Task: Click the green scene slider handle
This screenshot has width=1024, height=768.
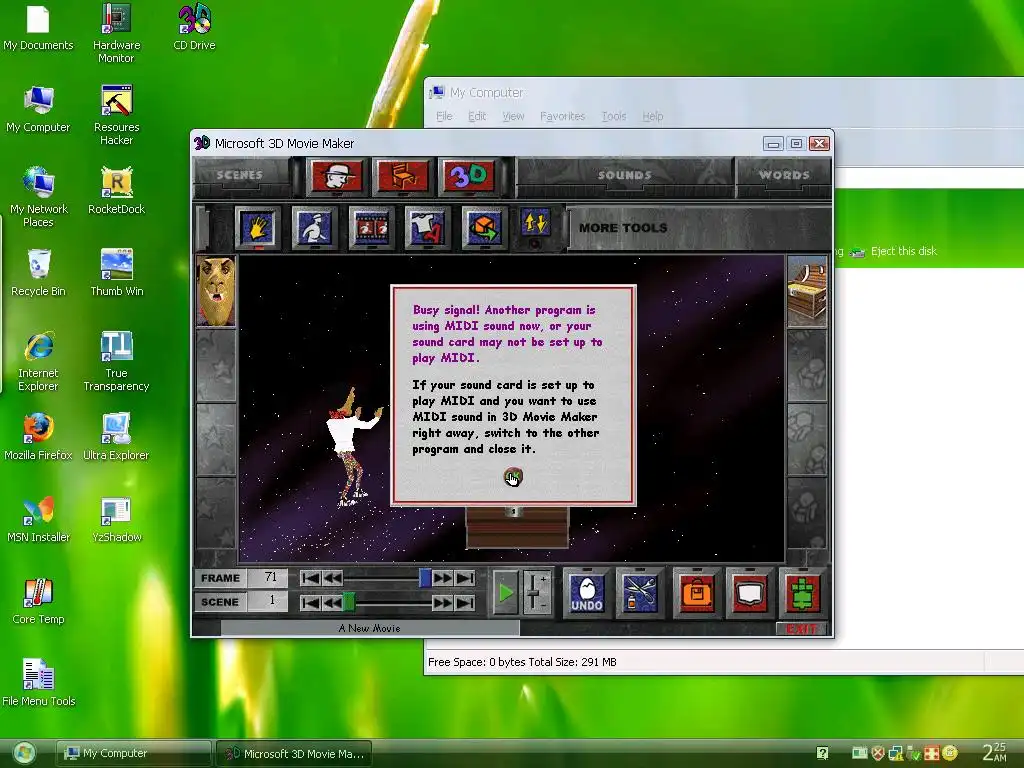Action: [x=349, y=602]
